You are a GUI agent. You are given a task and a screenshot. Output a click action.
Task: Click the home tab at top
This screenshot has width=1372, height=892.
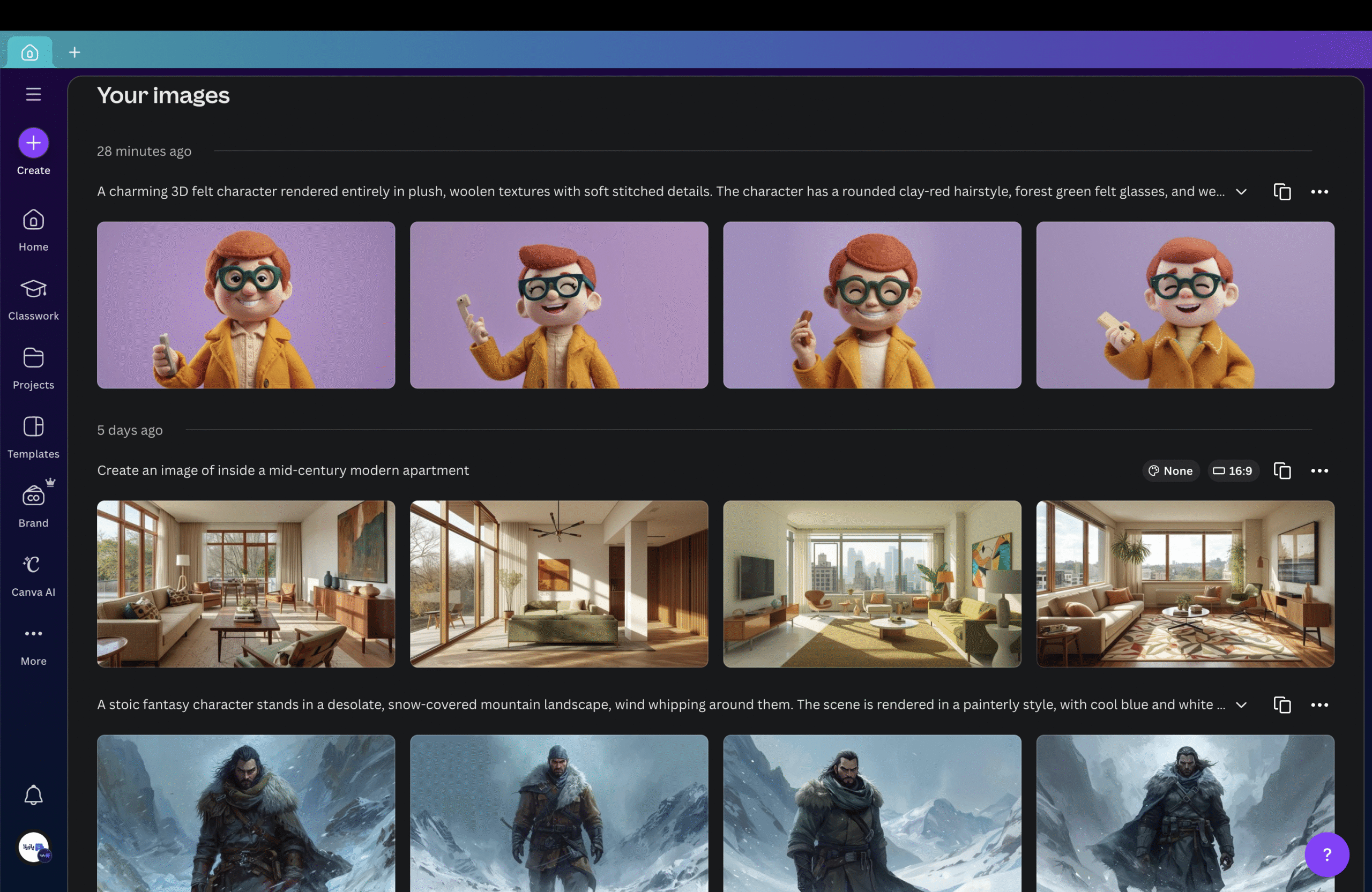click(x=29, y=53)
